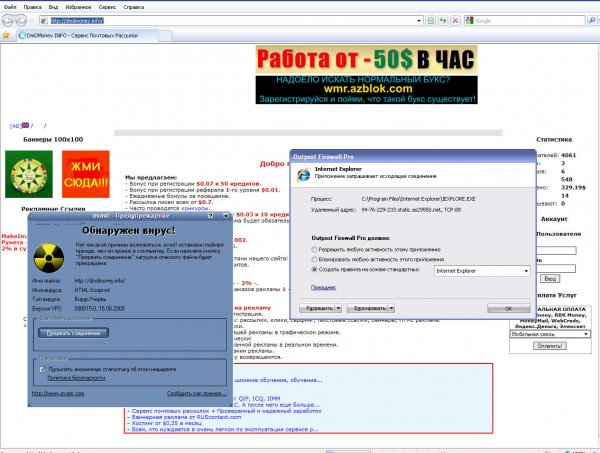Click the statistics value 4061

coord(568,155)
